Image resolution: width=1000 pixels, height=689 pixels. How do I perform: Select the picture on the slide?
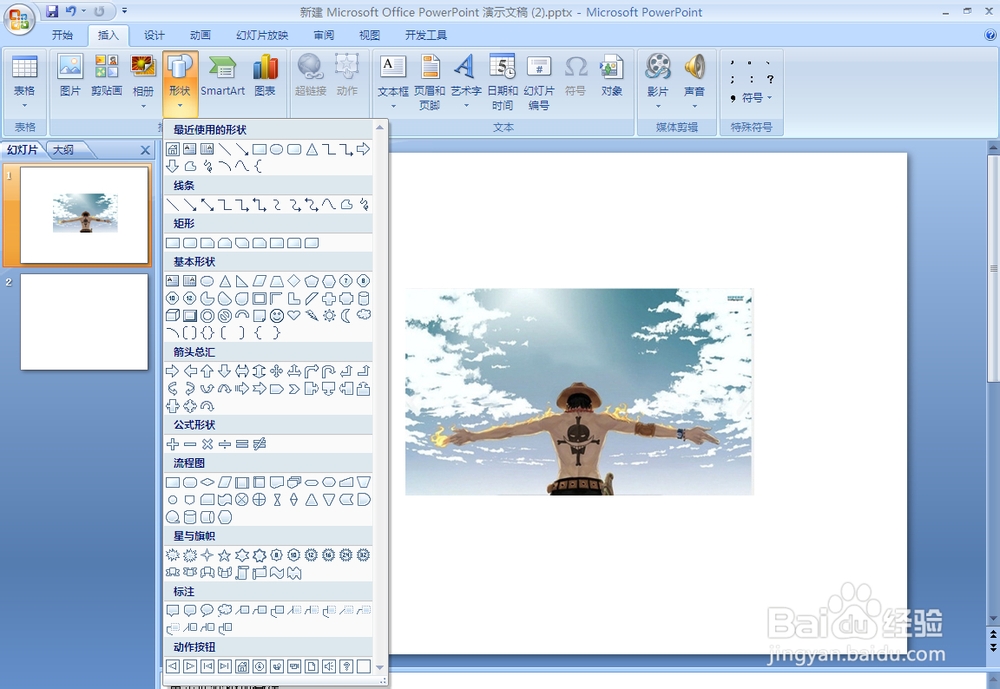coord(579,392)
